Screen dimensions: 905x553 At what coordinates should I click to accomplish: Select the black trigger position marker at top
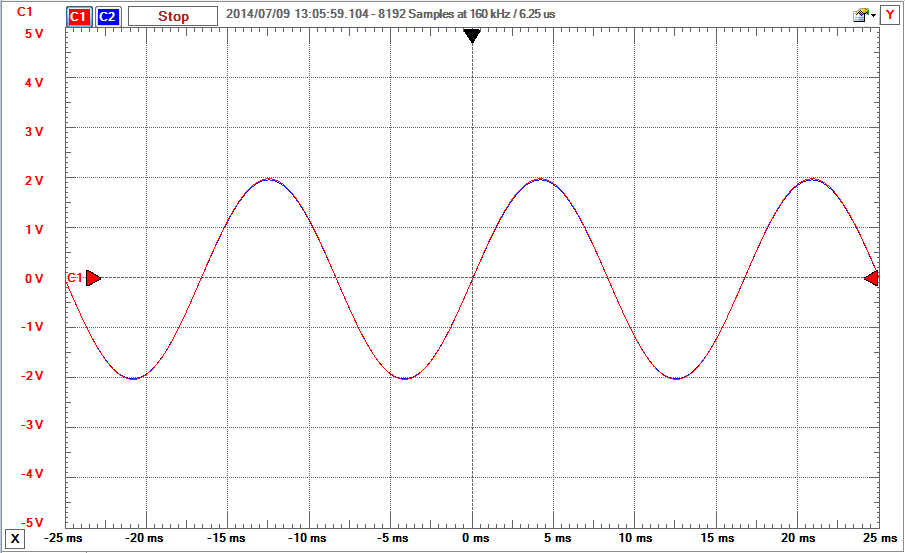472,36
